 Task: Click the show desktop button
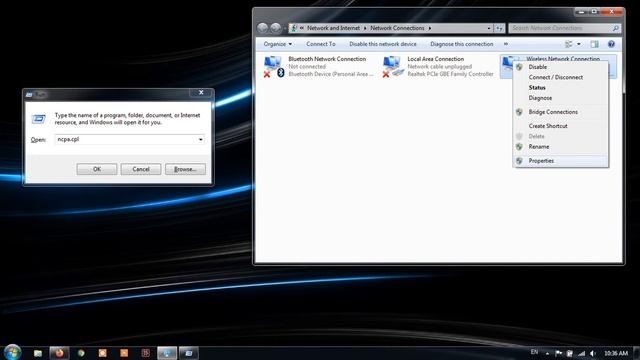click(636, 353)
